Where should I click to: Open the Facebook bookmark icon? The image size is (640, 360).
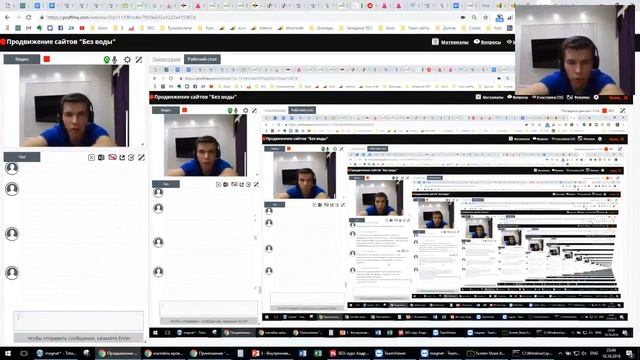coord(60,28)
